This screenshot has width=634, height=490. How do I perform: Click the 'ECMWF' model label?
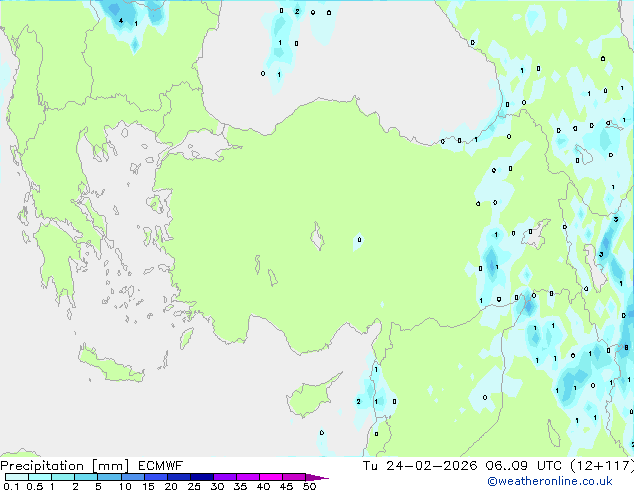161,466
